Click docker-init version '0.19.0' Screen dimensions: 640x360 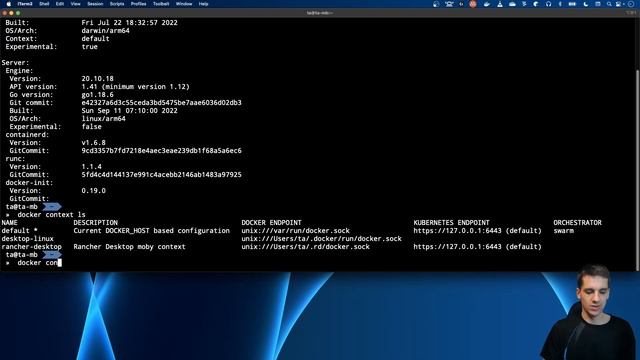click(x=93, y=191)
